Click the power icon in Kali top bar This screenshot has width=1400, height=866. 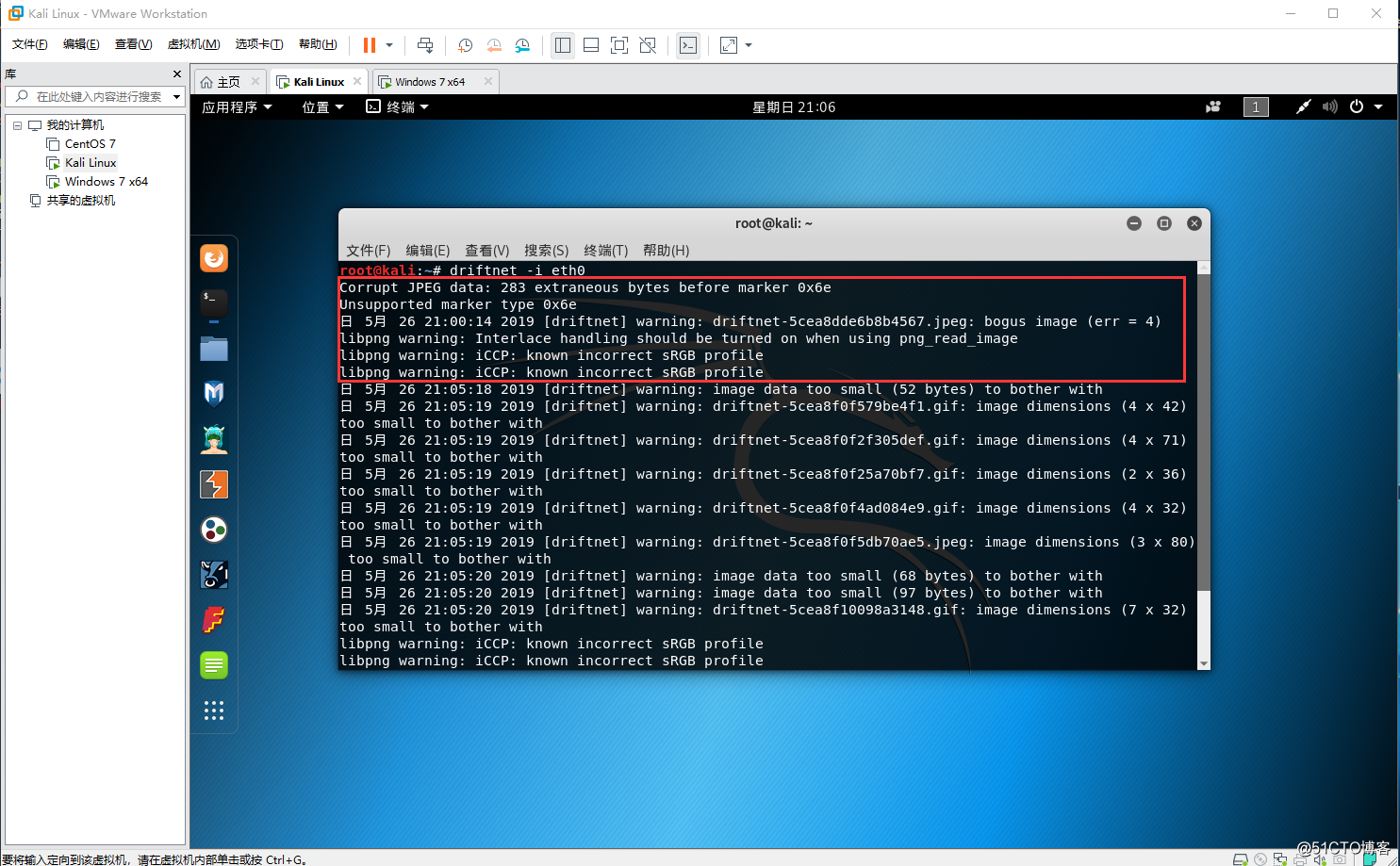coord(1357,106)
